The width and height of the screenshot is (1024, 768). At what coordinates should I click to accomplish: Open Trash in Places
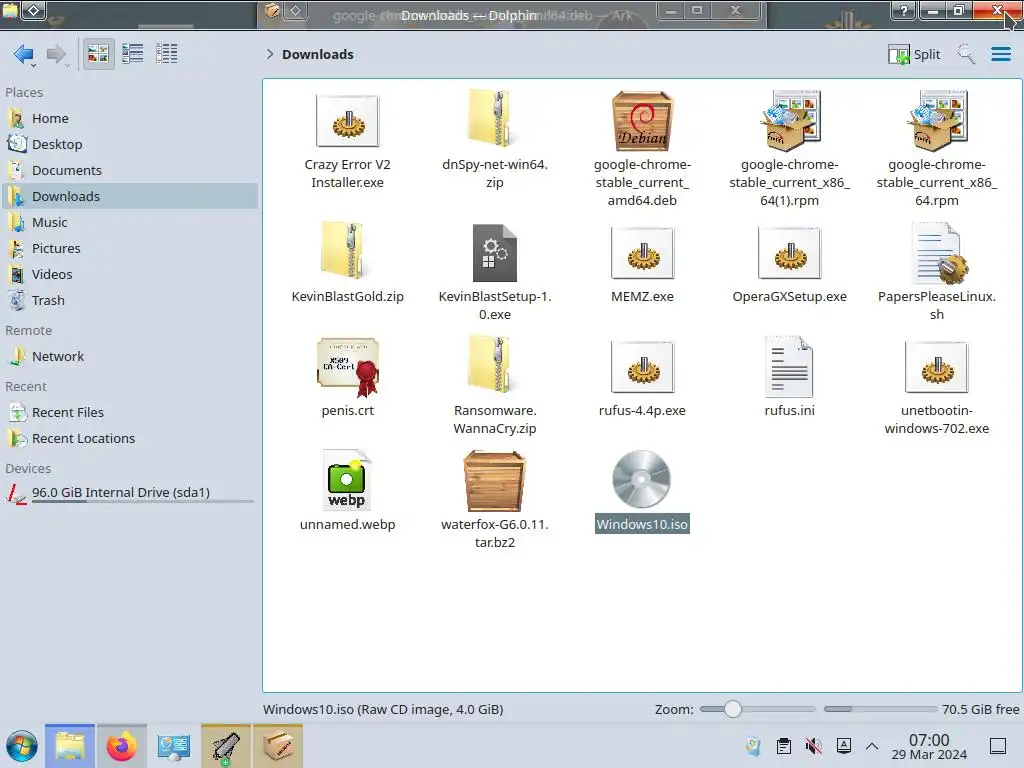tap(130, 301)
